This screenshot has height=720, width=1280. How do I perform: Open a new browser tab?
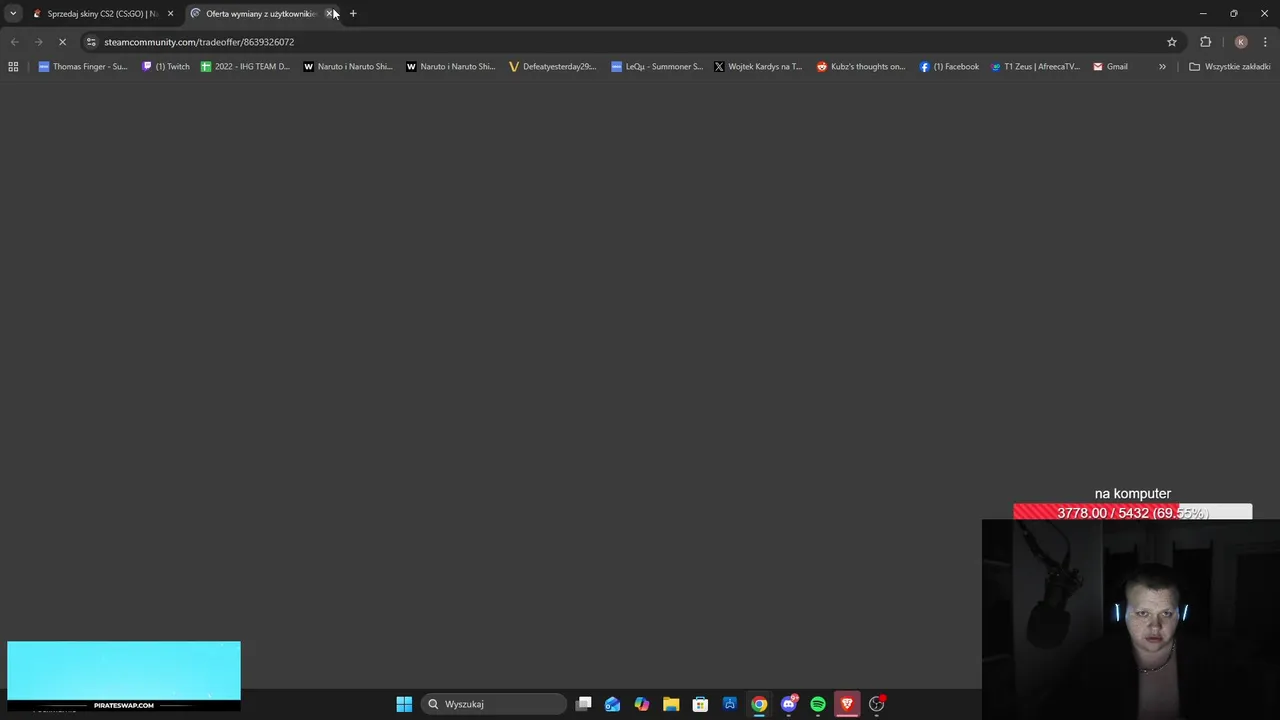(353, 14)
